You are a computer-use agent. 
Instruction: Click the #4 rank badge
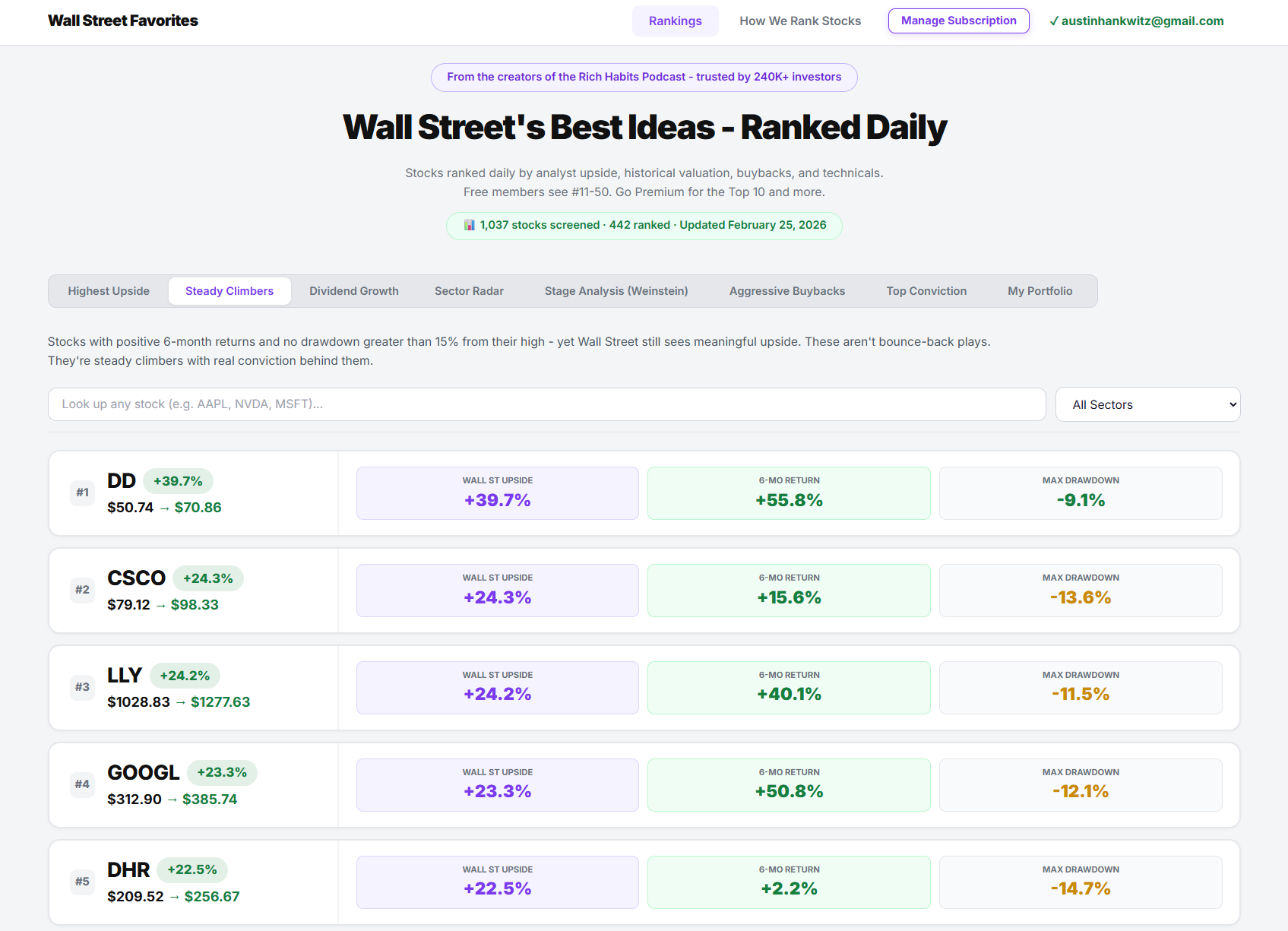click(x=82, y=784)
